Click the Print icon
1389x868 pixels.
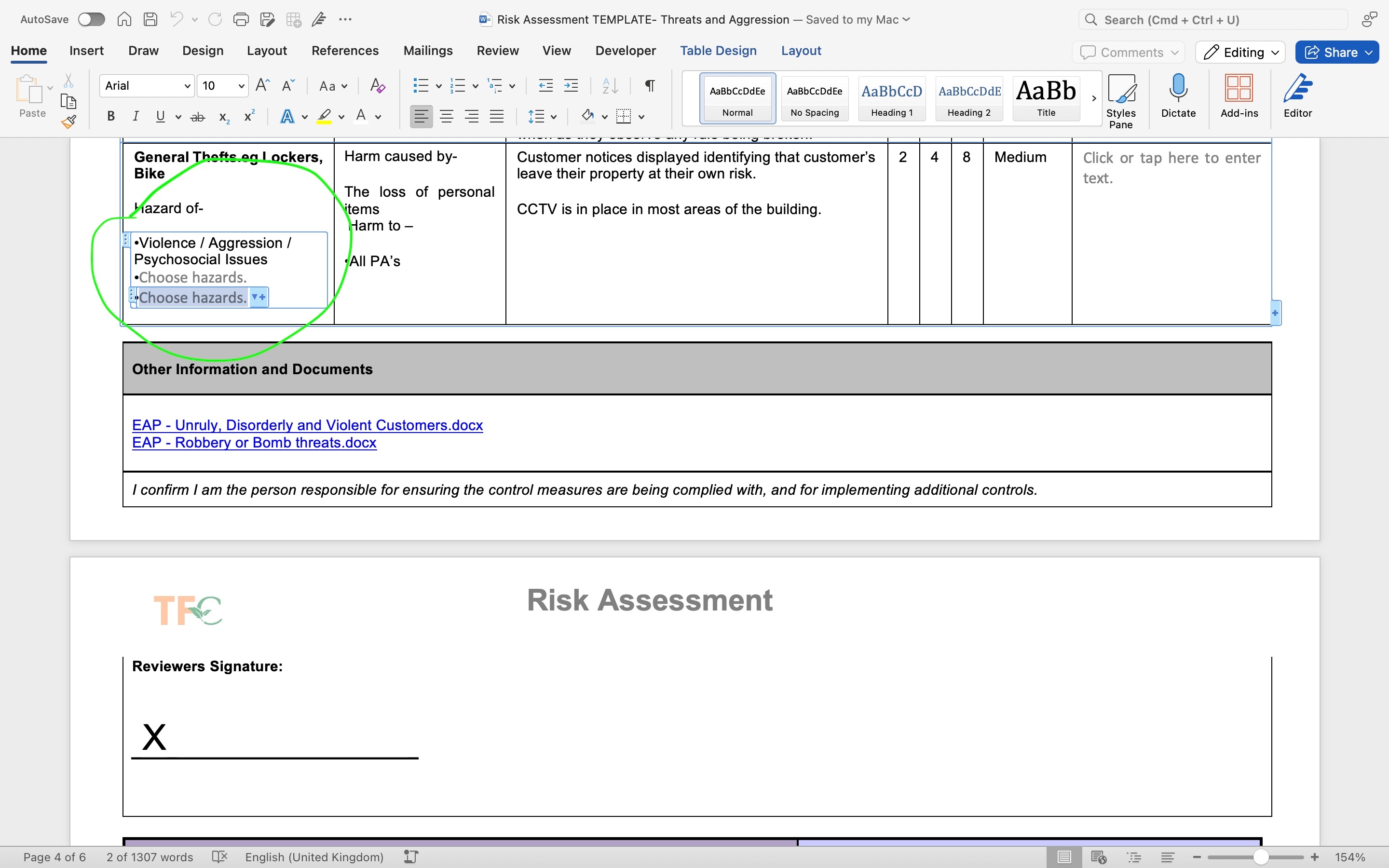[x=241, y=19]
